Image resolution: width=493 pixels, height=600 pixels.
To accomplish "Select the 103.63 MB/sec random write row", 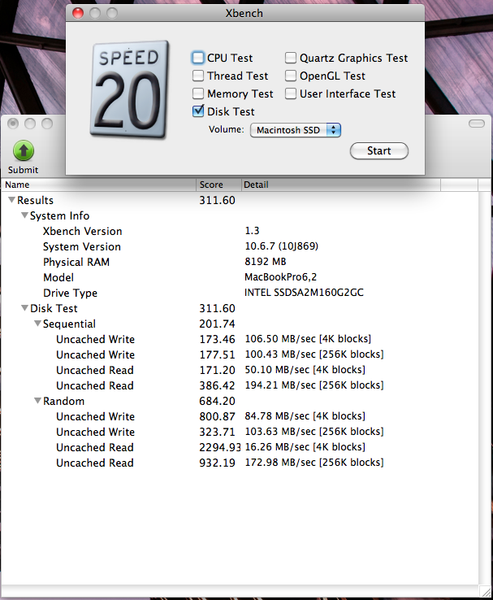I will 240,432.
